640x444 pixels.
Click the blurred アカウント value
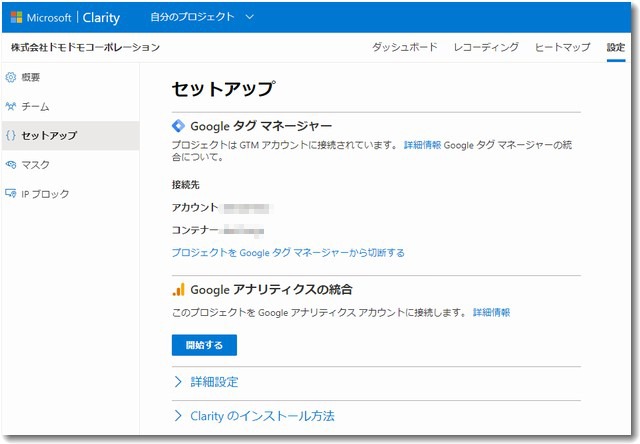coord(246,209)
